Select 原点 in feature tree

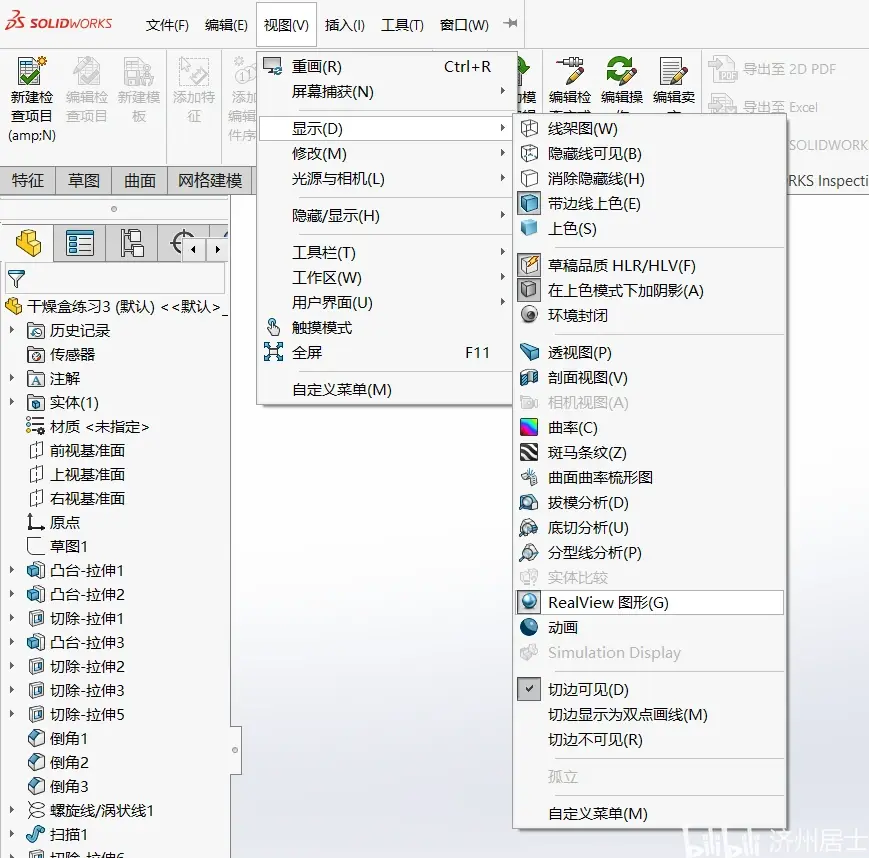click(x=54, y=522)
